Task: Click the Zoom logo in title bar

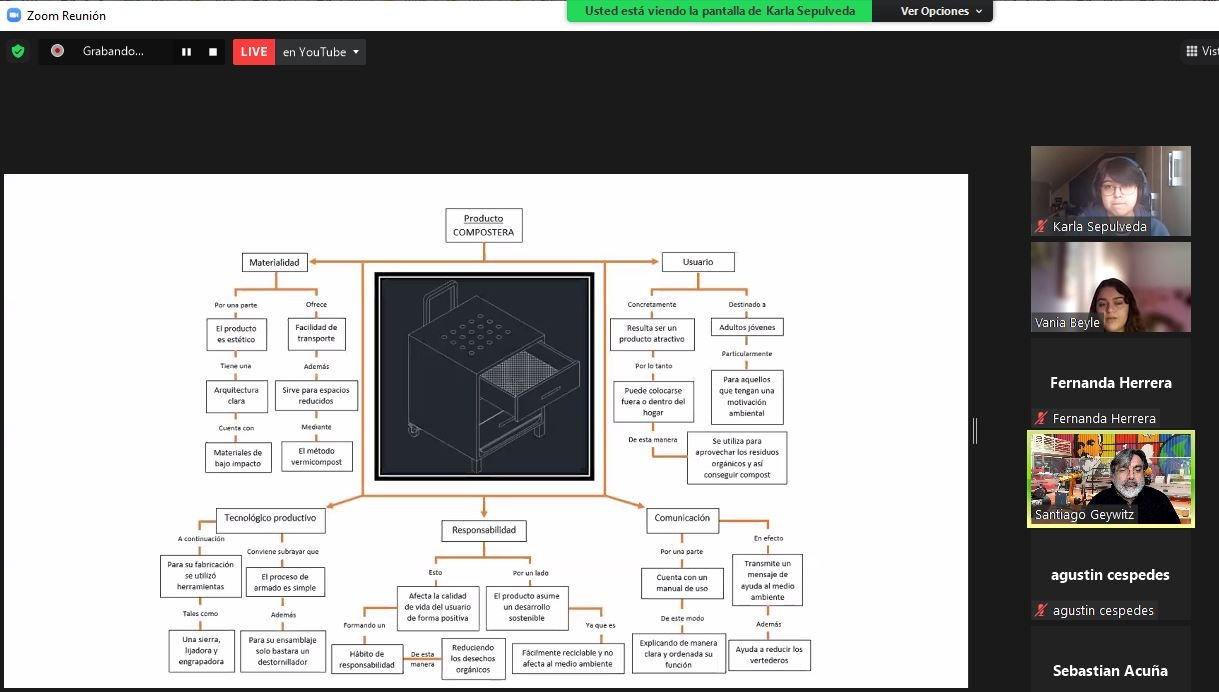Action: click(13, 15)
